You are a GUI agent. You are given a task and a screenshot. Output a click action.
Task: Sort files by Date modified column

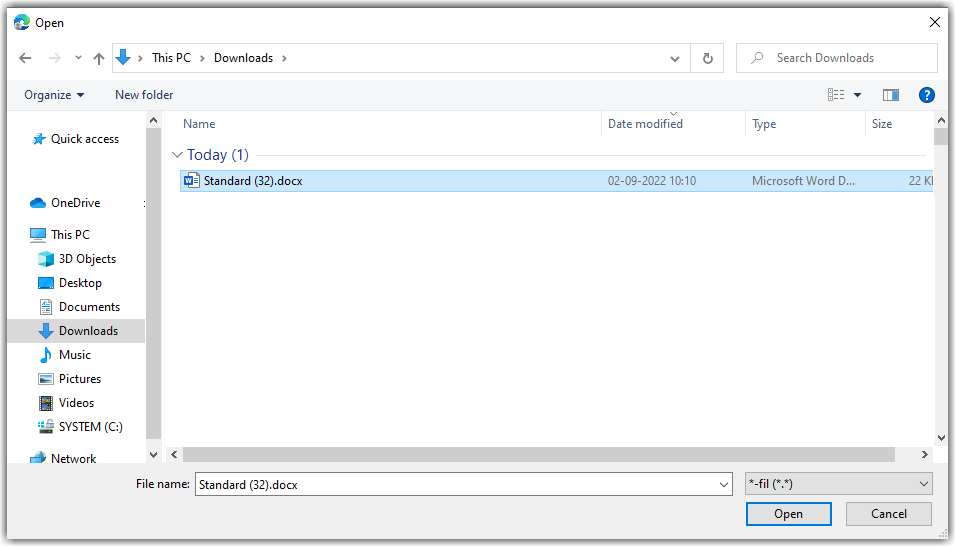click(x=645, y=124)
